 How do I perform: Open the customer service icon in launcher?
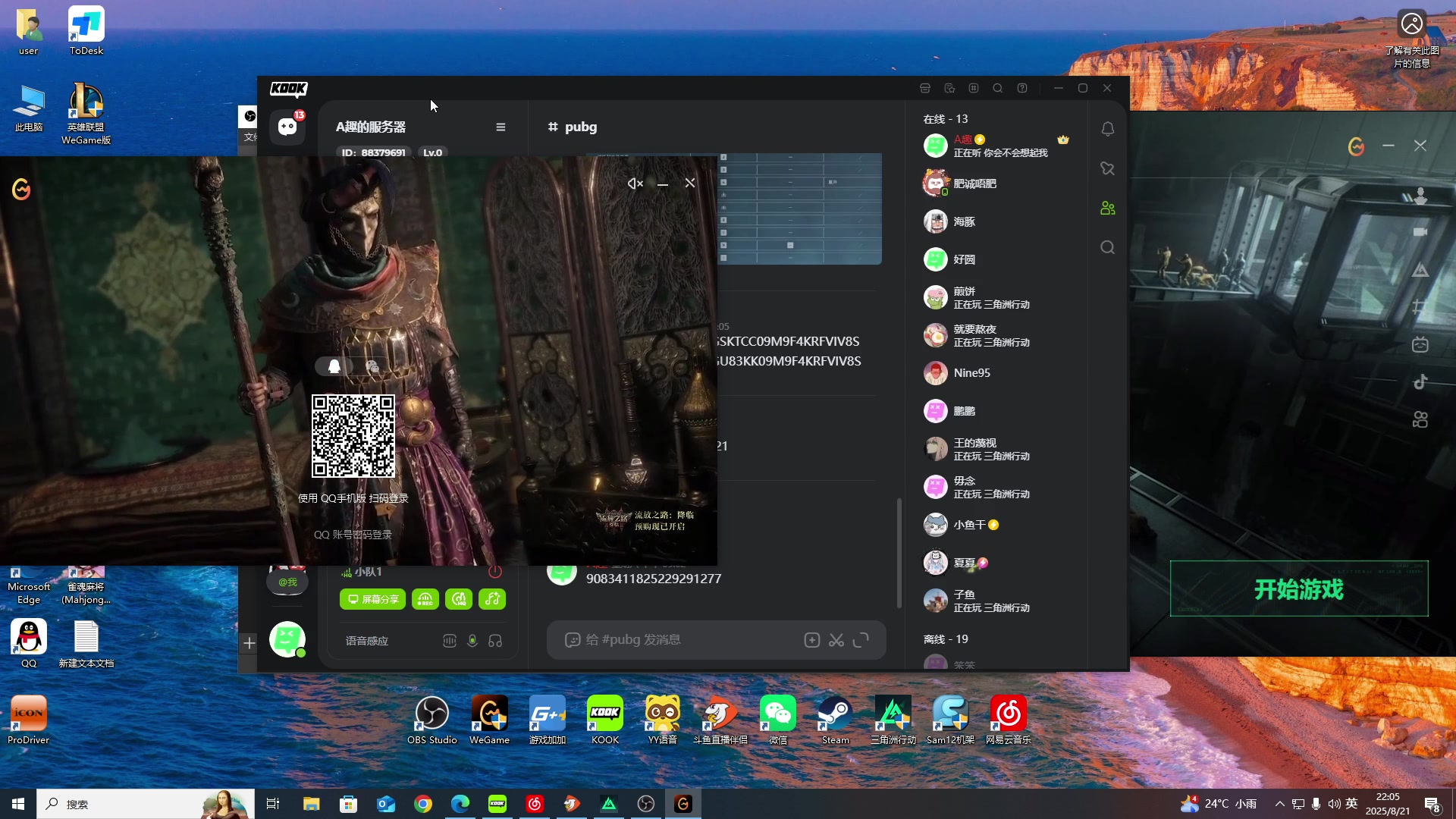1420,196
